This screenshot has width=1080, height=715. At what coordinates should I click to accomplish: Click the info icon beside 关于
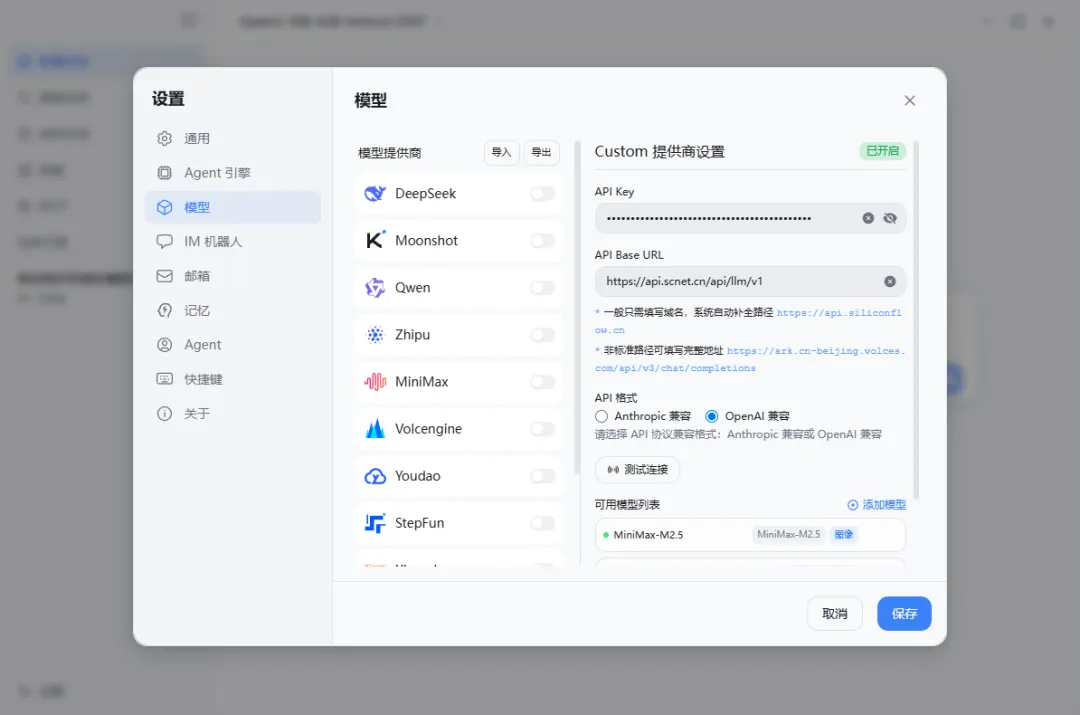point(165,414)
